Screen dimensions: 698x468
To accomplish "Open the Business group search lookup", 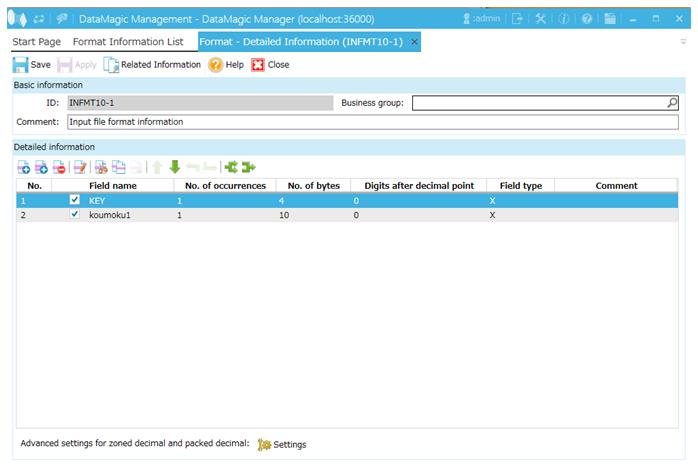I will pyautogui.click(x=672, y=102).
